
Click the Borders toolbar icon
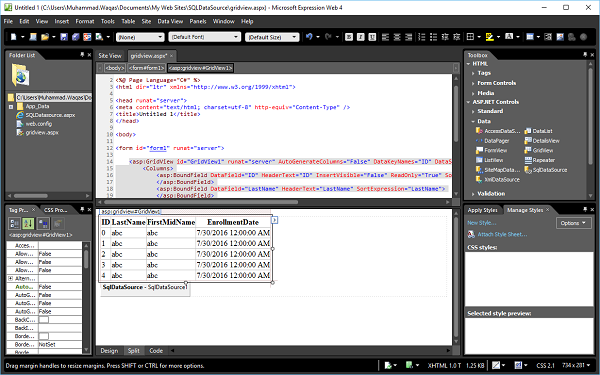pos(470,37)
